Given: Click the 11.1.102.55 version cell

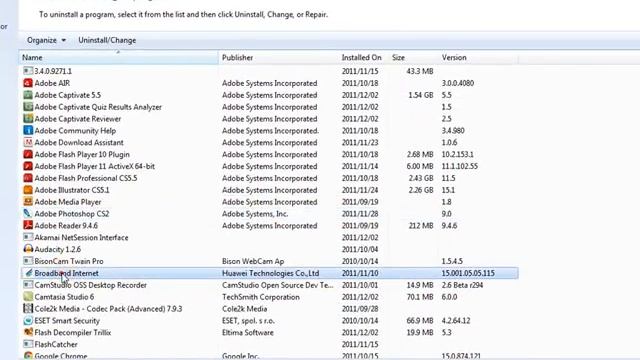Looking at the screenshot, I should 460,166.
